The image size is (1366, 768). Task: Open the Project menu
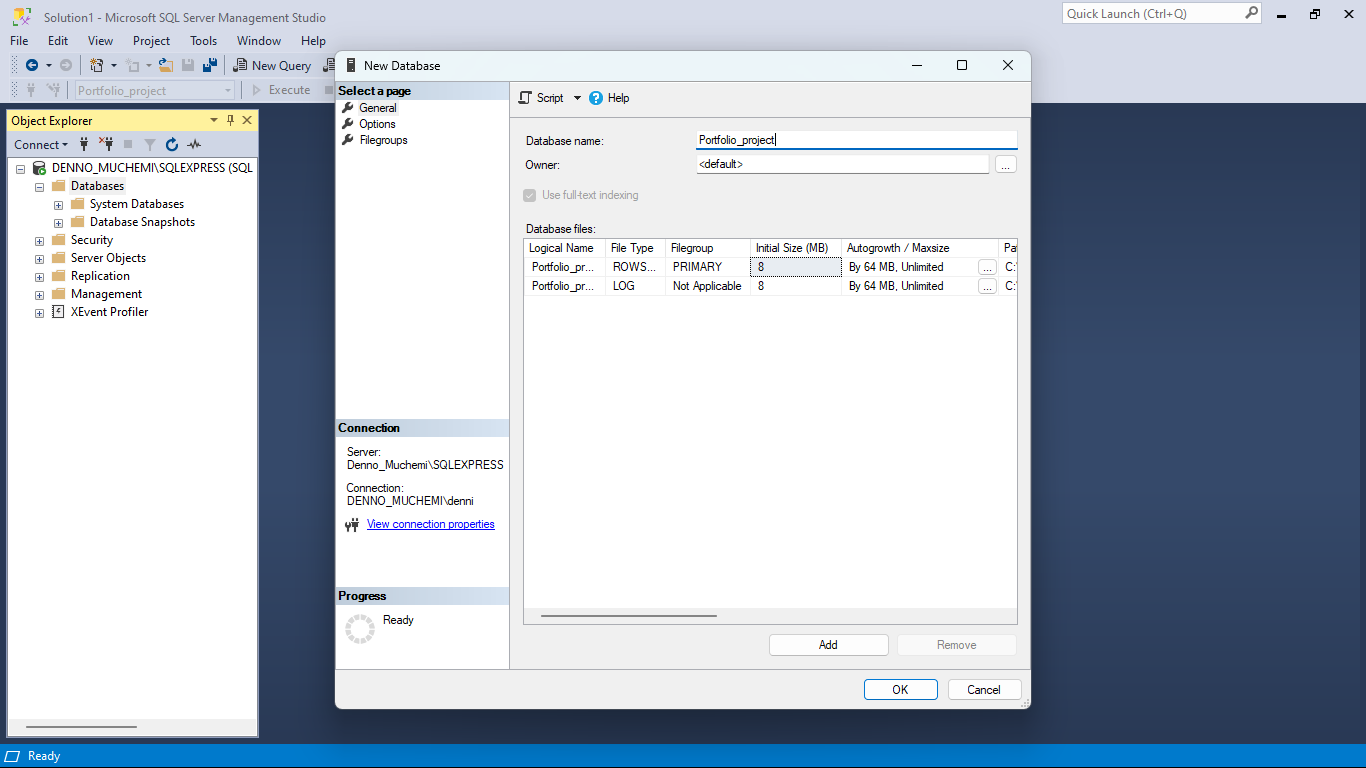[x=151, y=41]
